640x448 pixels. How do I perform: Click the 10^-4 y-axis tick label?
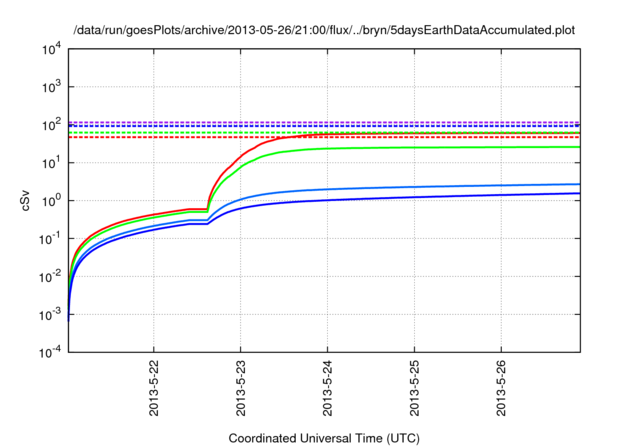[x=50, y=352]
